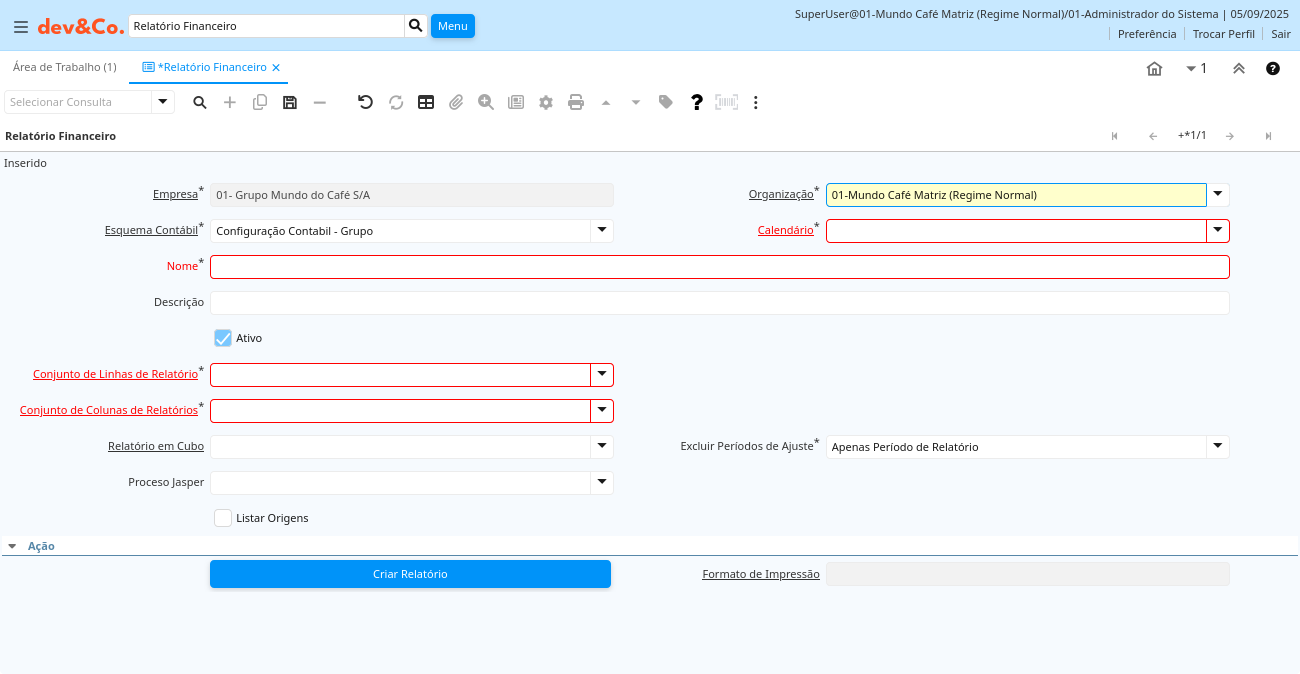Open the Excluir Períodos de Ajuste dropdown
The width and height of the screenshot is (1300, 674).
tap(1218, 447)
